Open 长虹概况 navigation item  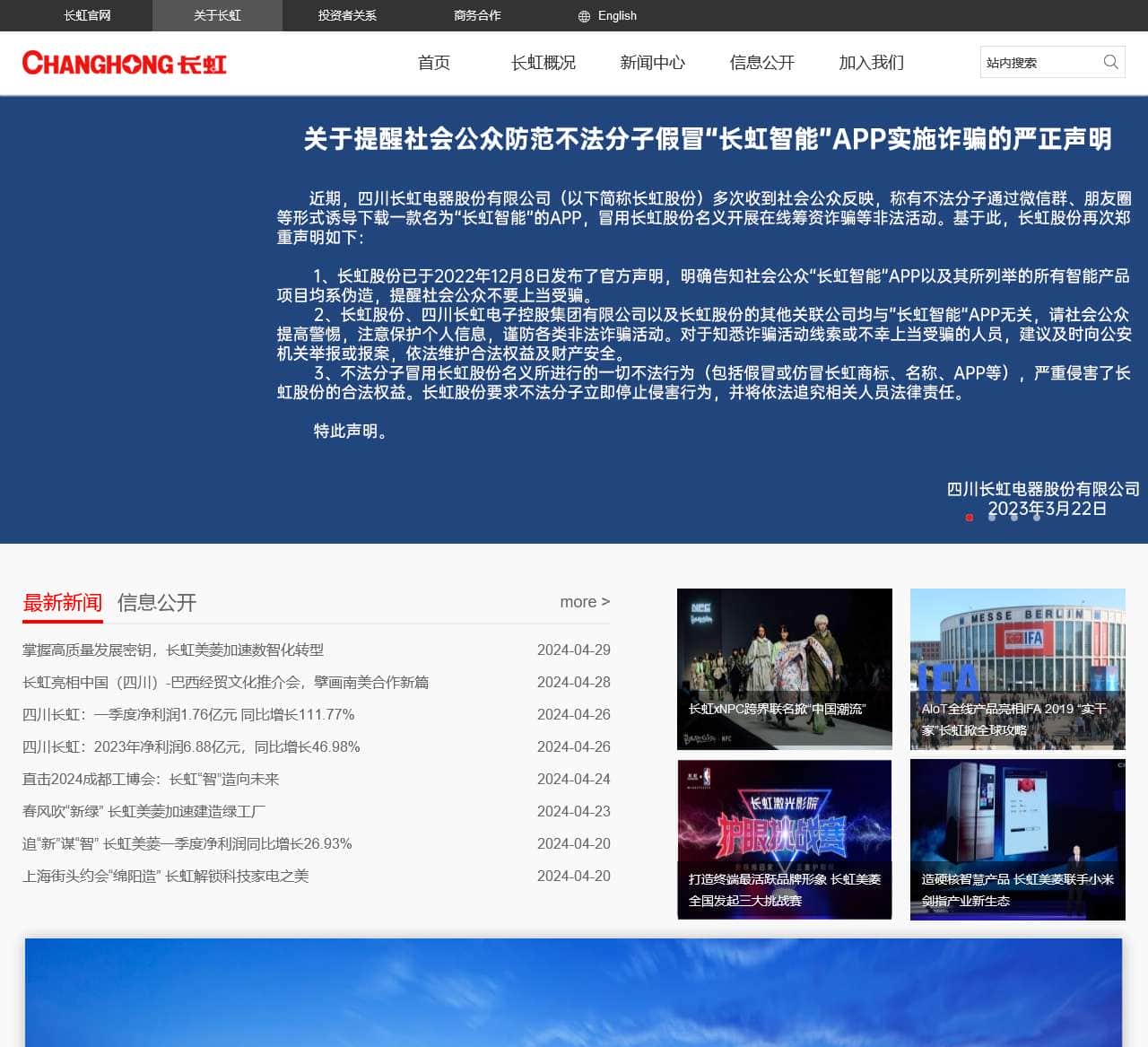pyautogui.click(x=544, y=63)
